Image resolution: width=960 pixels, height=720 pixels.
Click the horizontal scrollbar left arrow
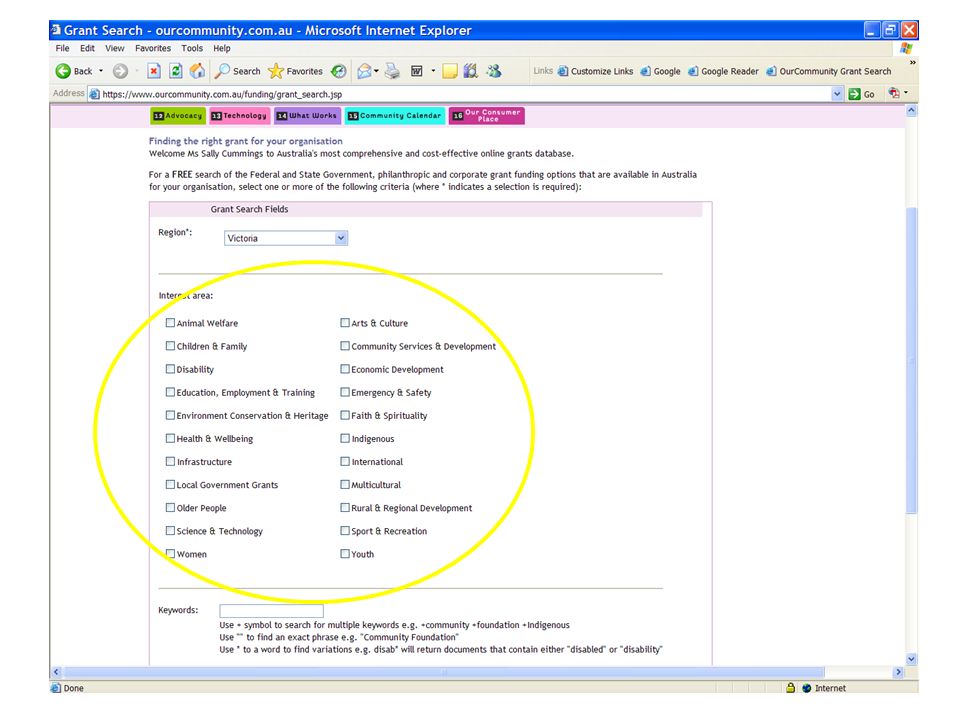click(x=56, y=672)
